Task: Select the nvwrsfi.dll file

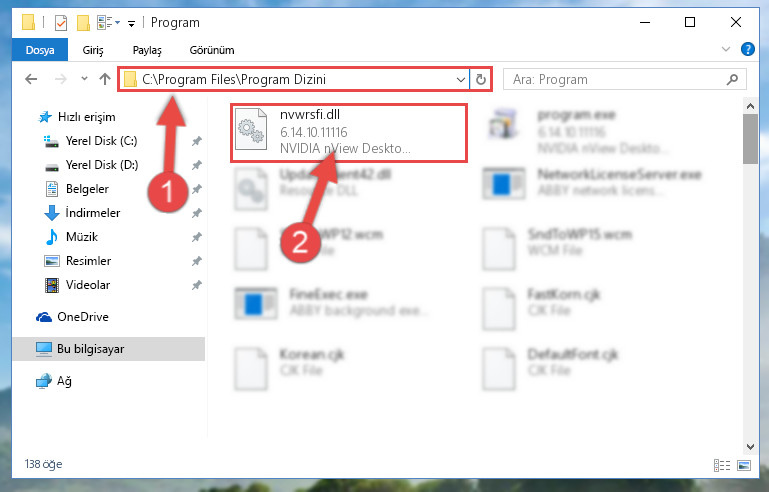Action: point(349,132)
